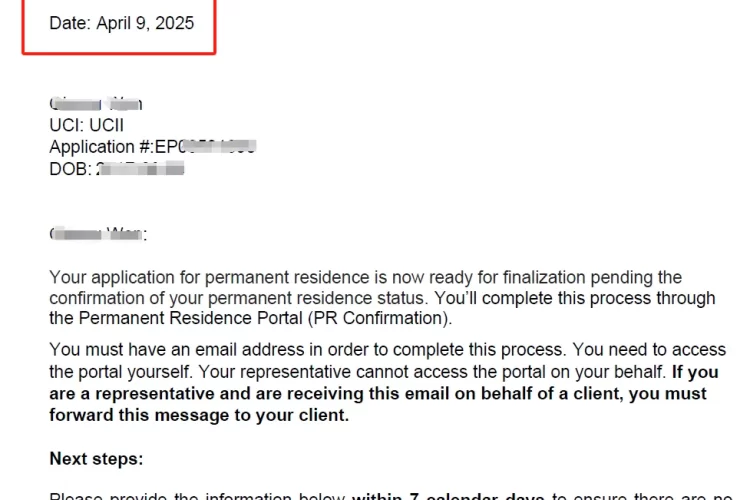Click the 'Permanent Residence Portal' phrase
This screenshot has width=750, height=500.
190,318
